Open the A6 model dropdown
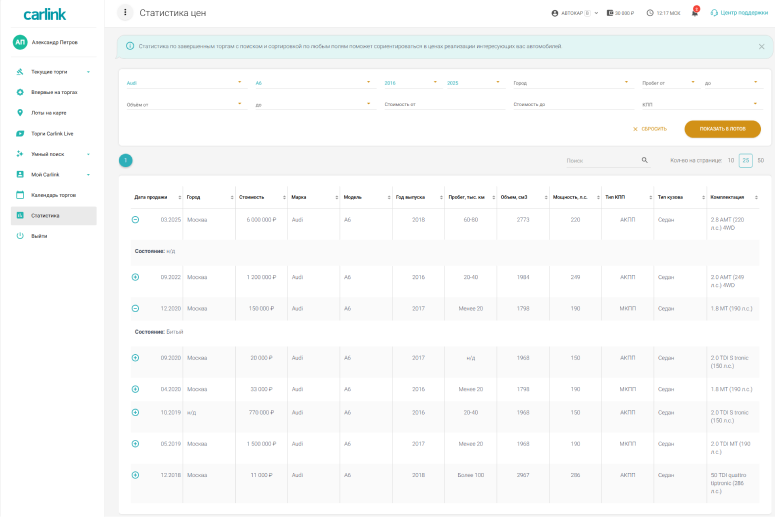 click(312, 83)
